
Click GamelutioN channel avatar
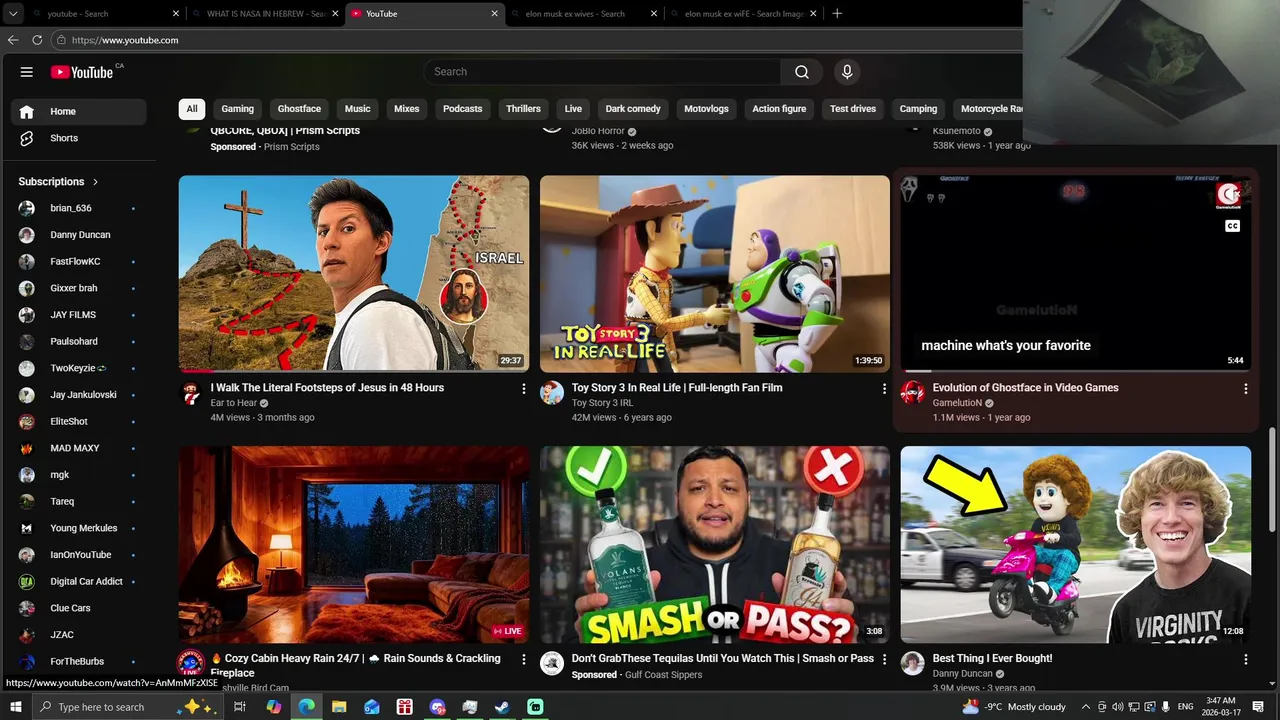[912, 393]
